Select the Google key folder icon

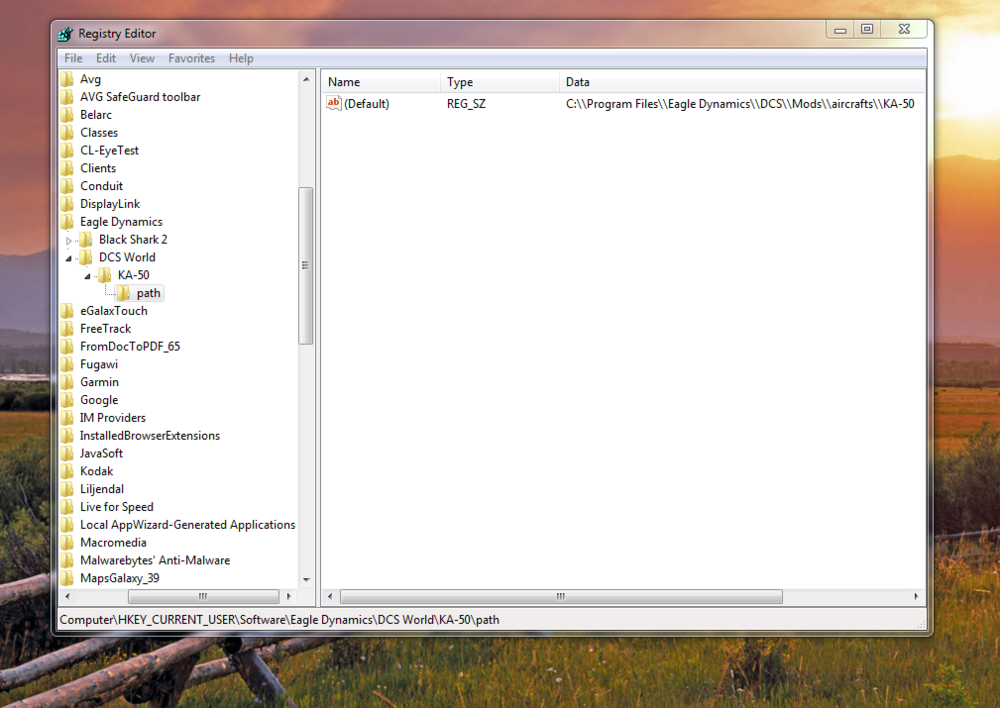(66, 399)
